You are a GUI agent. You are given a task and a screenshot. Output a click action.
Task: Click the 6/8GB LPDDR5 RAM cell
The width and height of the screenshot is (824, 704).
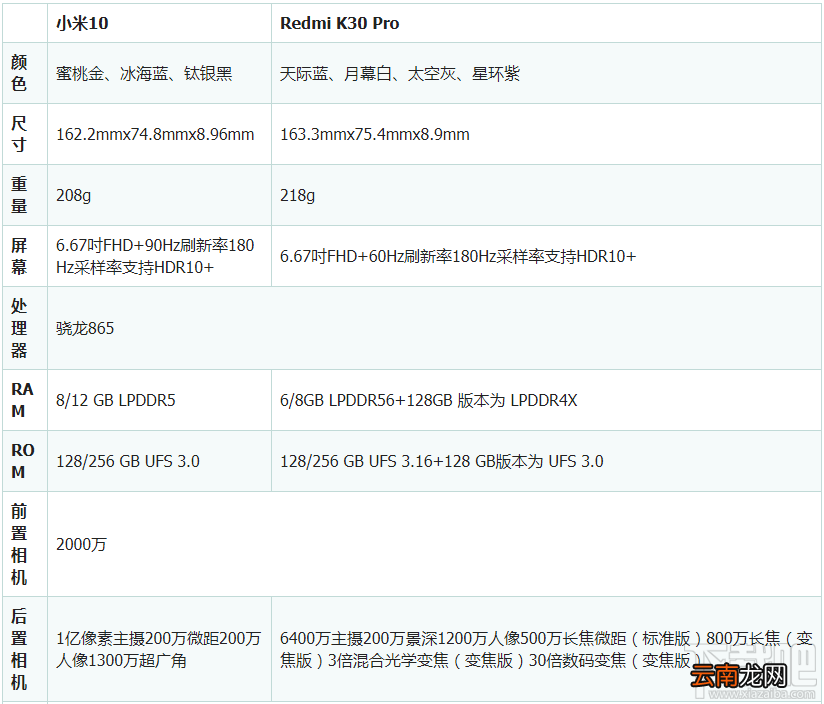pyautogui.click(x=546, y=400)
